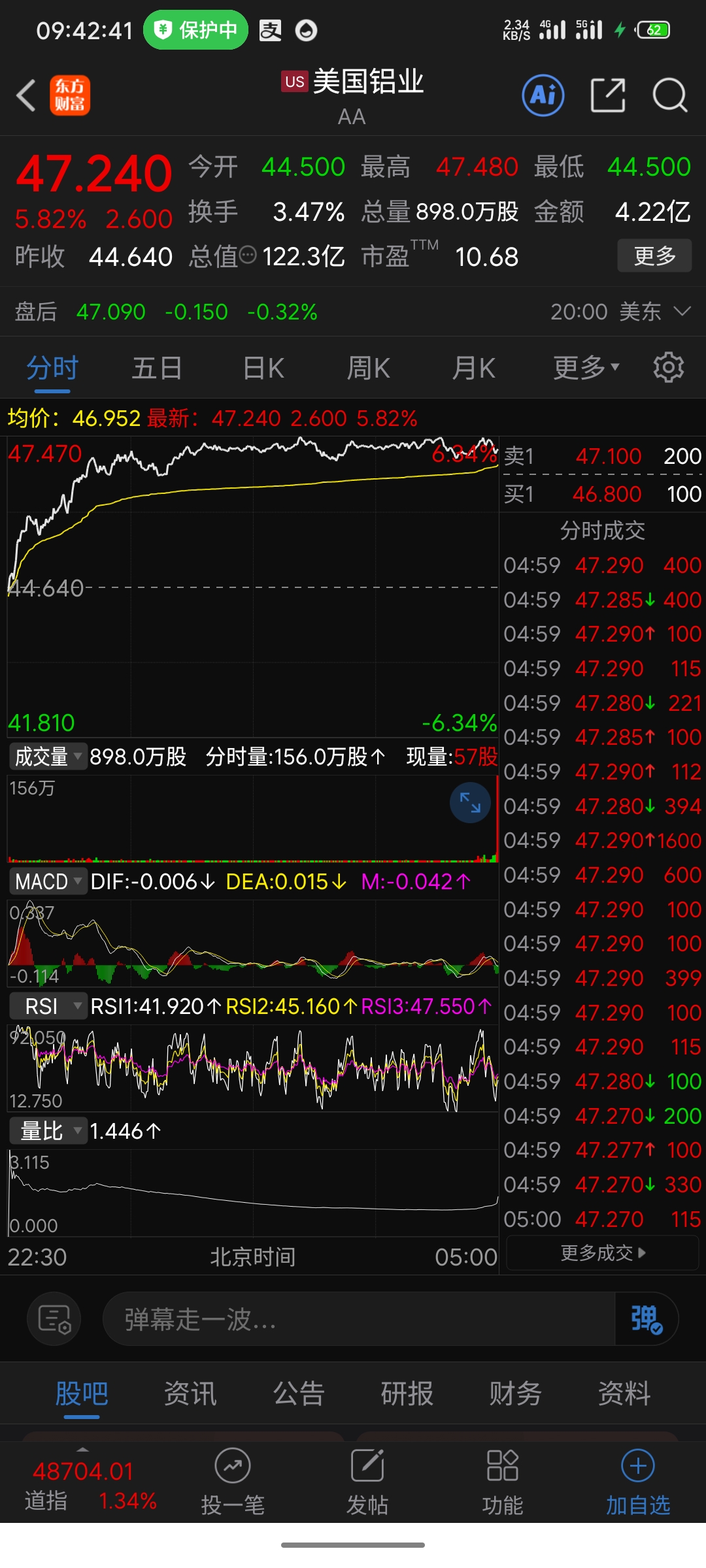This screenshot has width=706, height=1568.
Task: Tap the fullscreen expand chart icon
Action: 470,802
